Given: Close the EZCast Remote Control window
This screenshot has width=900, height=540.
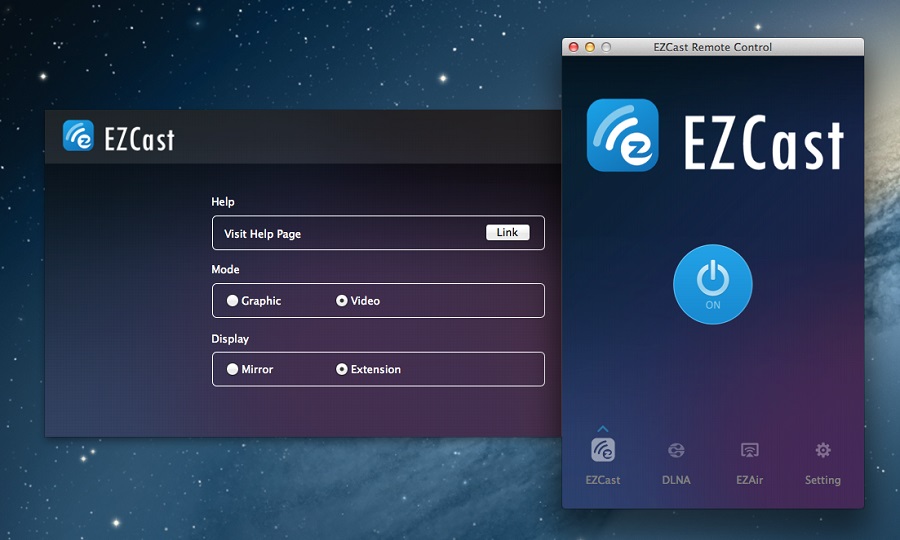Looking at the screenshot, I should pyautogui.click(x=573, y=47).
